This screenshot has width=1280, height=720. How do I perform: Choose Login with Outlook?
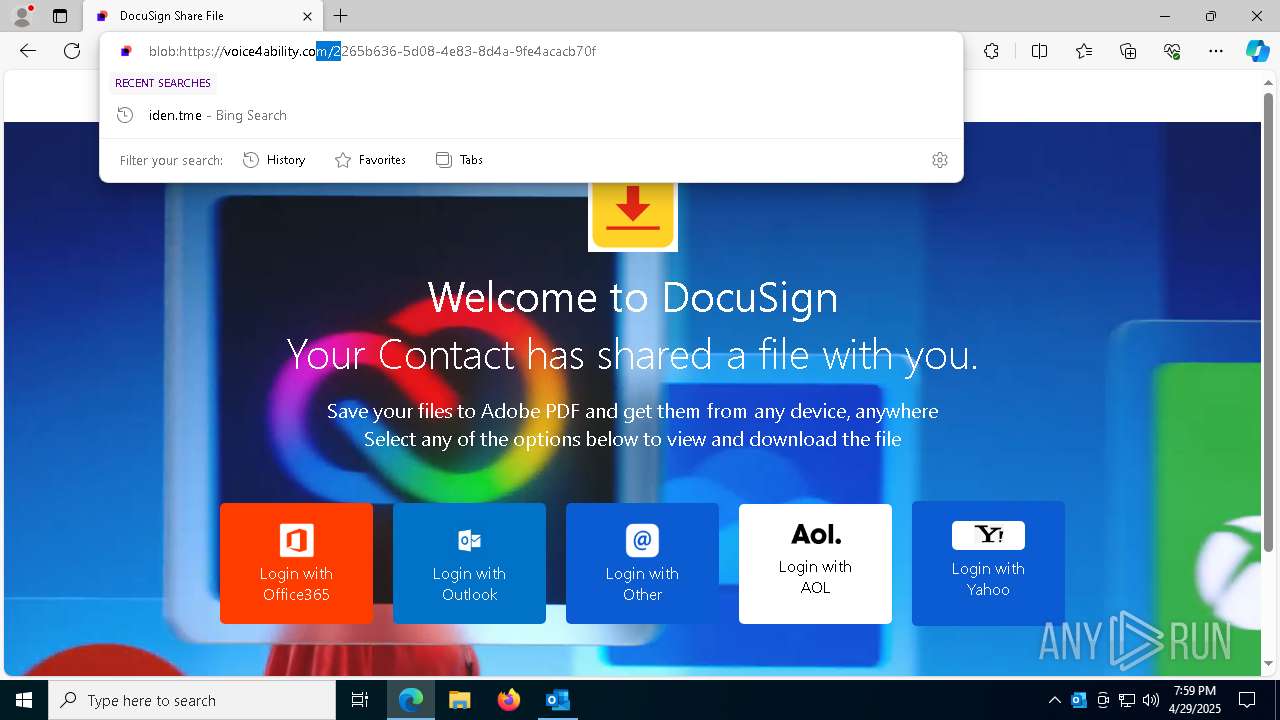click(469, 563)
